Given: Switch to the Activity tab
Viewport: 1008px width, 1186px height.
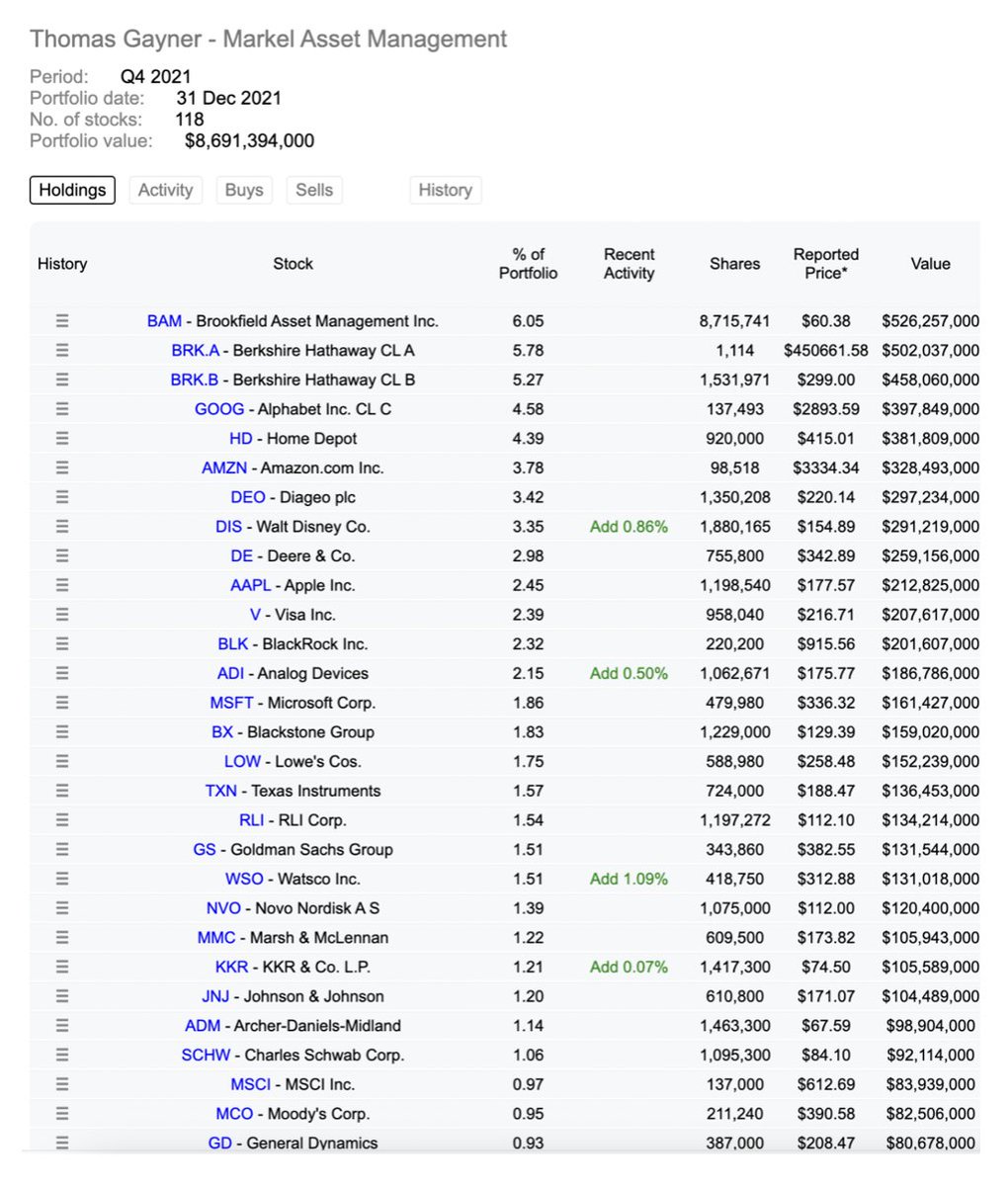Looking at the screenshot, I should [165, 190].
